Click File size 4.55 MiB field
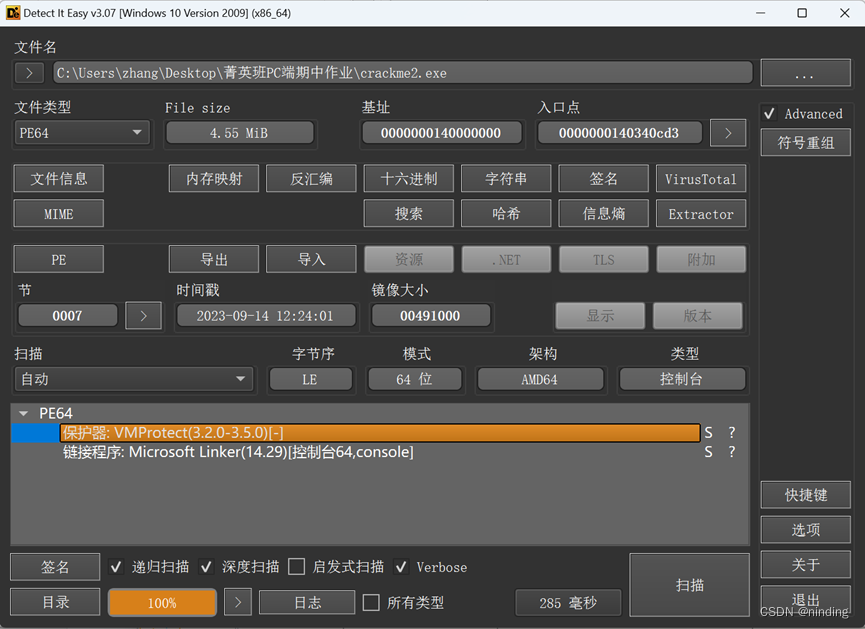Screen dimensions: 865x629 (239, 133)
